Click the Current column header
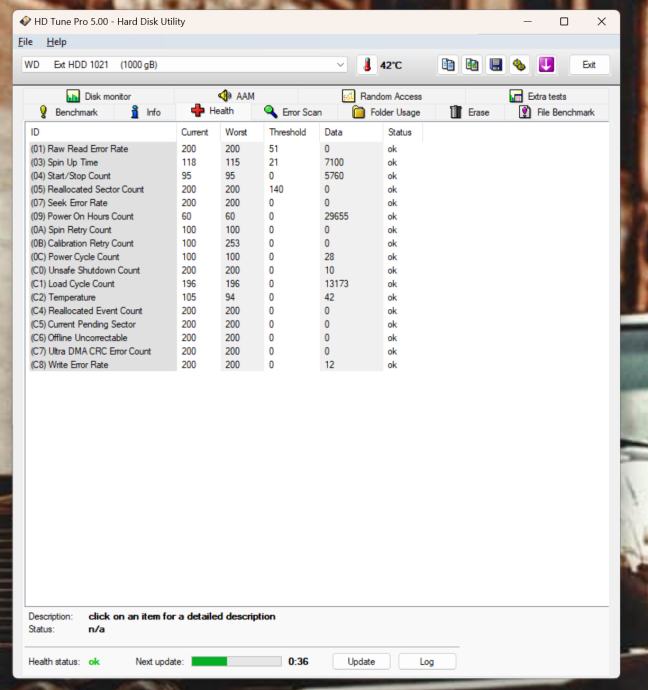 coord(198,132)
